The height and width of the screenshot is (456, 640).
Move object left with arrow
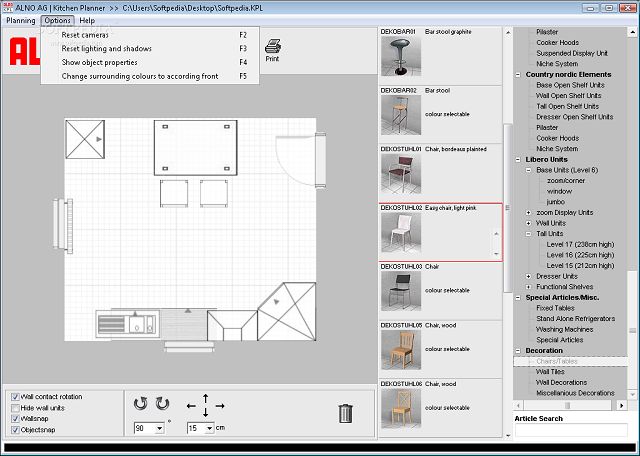191,406
